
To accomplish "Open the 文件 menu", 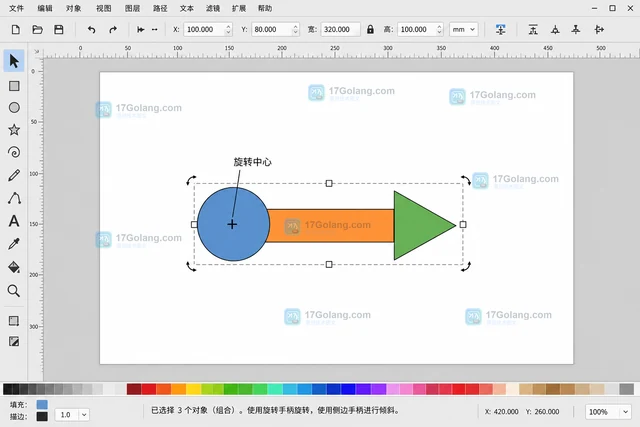I will [x=16, y=8].
